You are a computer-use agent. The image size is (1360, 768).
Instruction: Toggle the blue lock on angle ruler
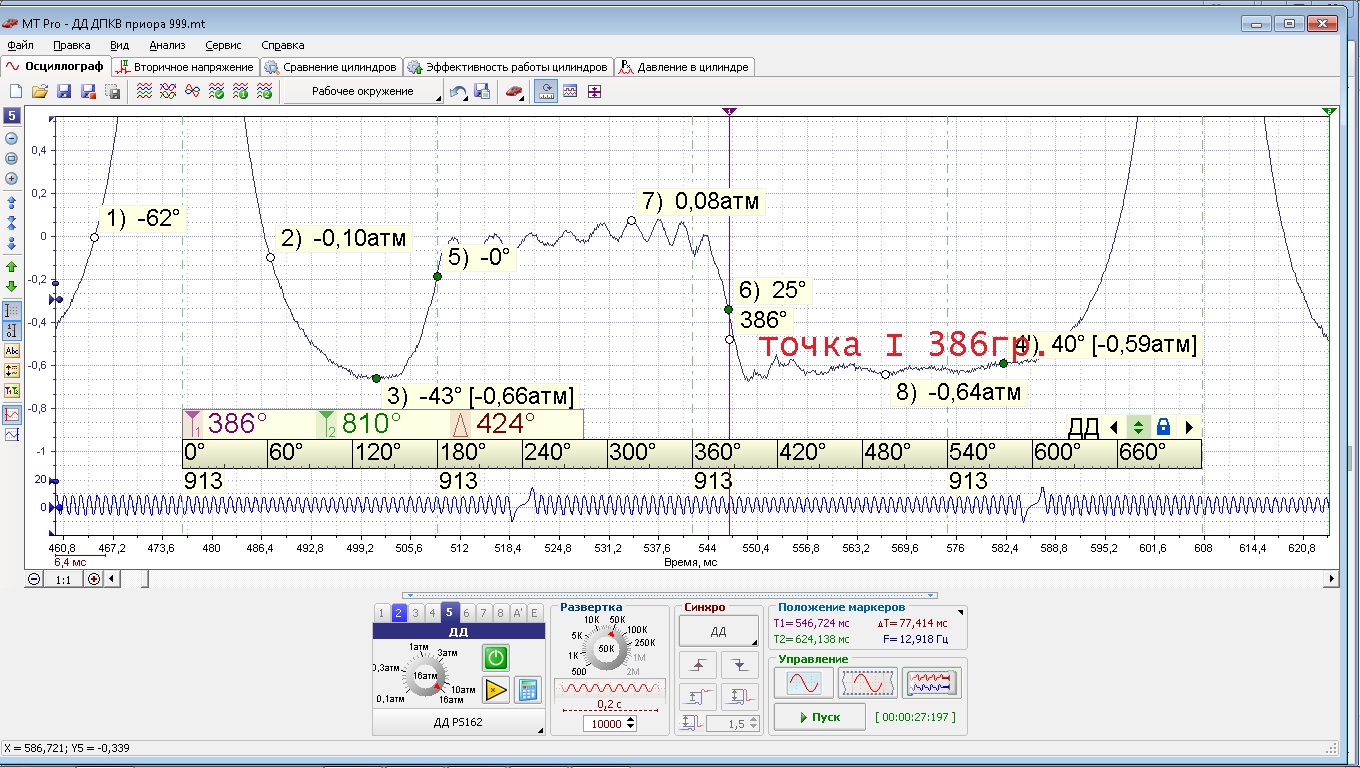(x=1163, y=427)
